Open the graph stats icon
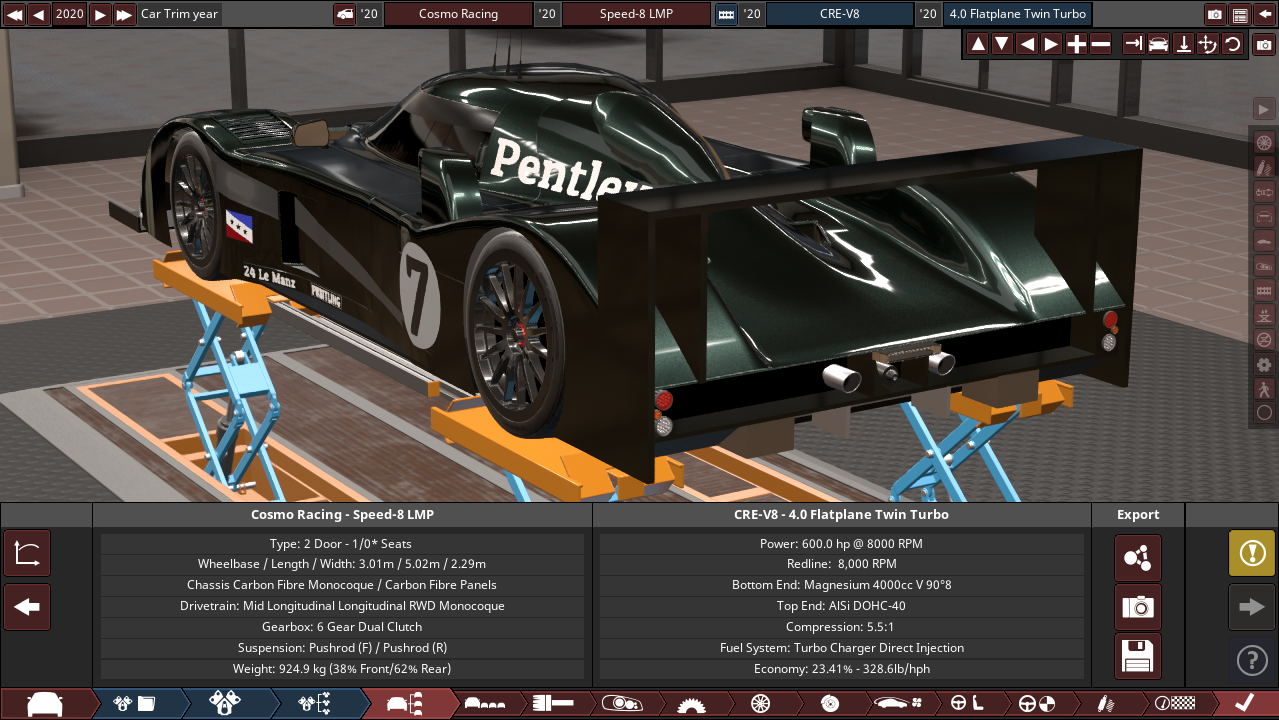 [x=27, y=553]
